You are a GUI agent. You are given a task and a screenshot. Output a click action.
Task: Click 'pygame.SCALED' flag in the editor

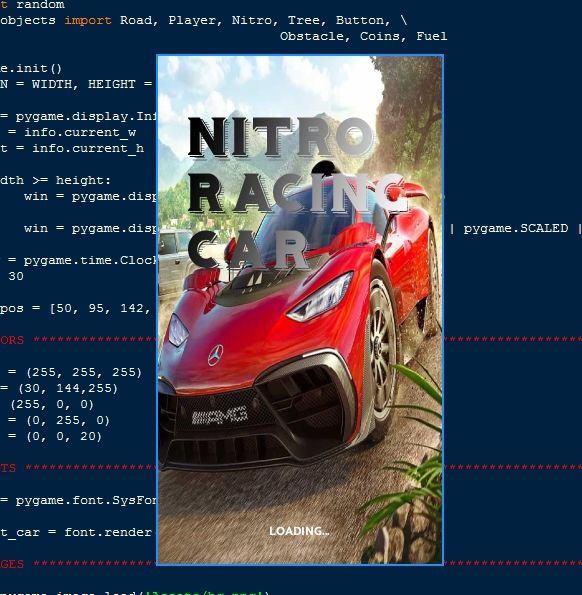pos(516,228)
